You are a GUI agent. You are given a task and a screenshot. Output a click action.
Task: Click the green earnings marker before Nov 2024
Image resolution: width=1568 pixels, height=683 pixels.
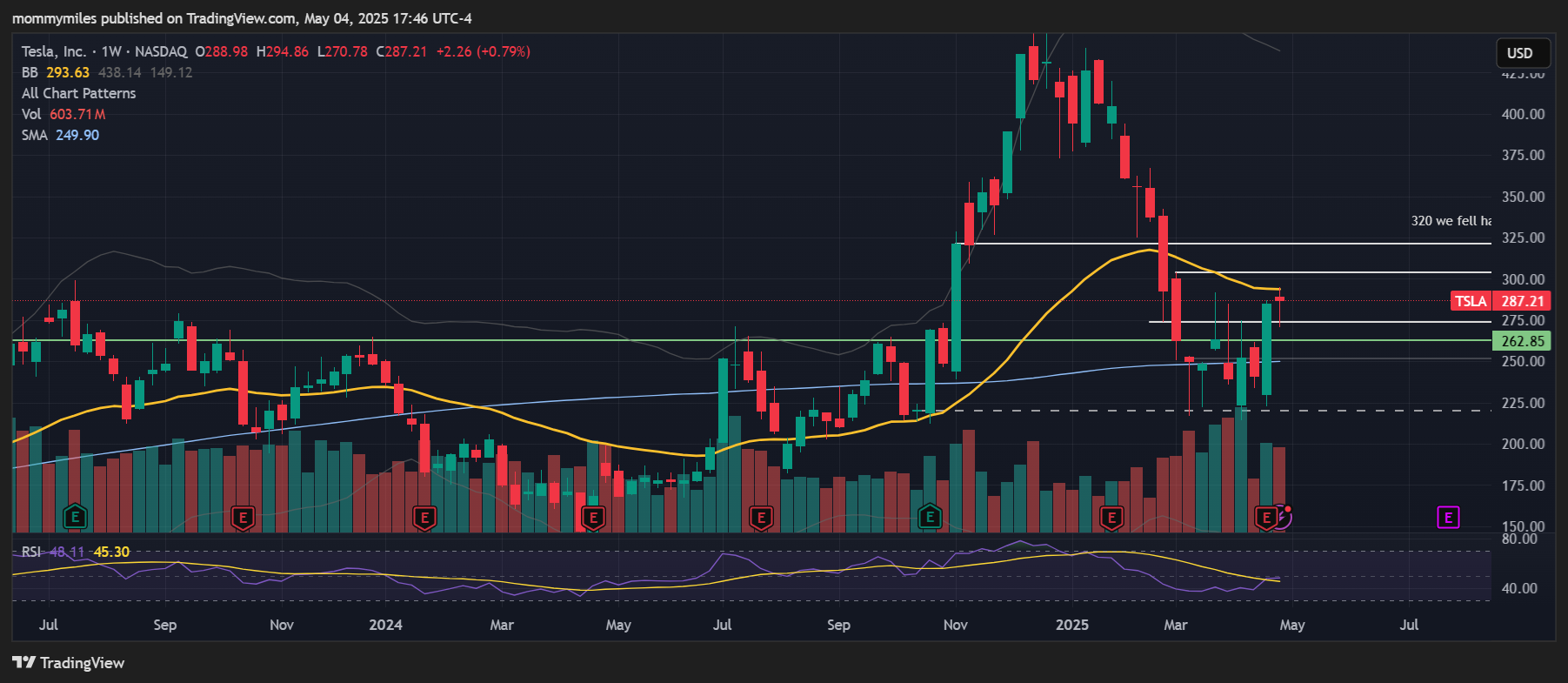pos(930,518)
